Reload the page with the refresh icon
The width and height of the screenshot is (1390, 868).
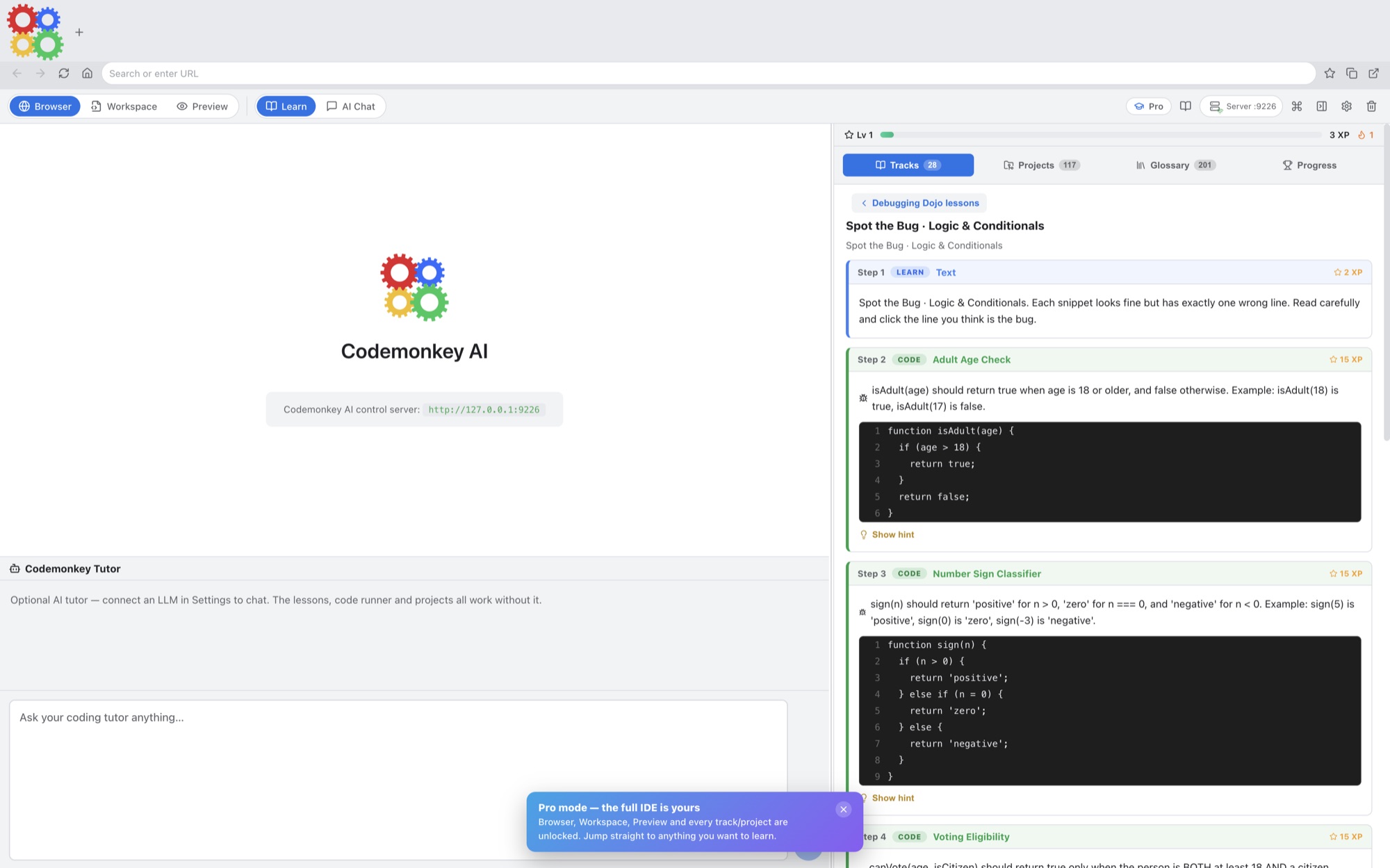tap(64, 73)
